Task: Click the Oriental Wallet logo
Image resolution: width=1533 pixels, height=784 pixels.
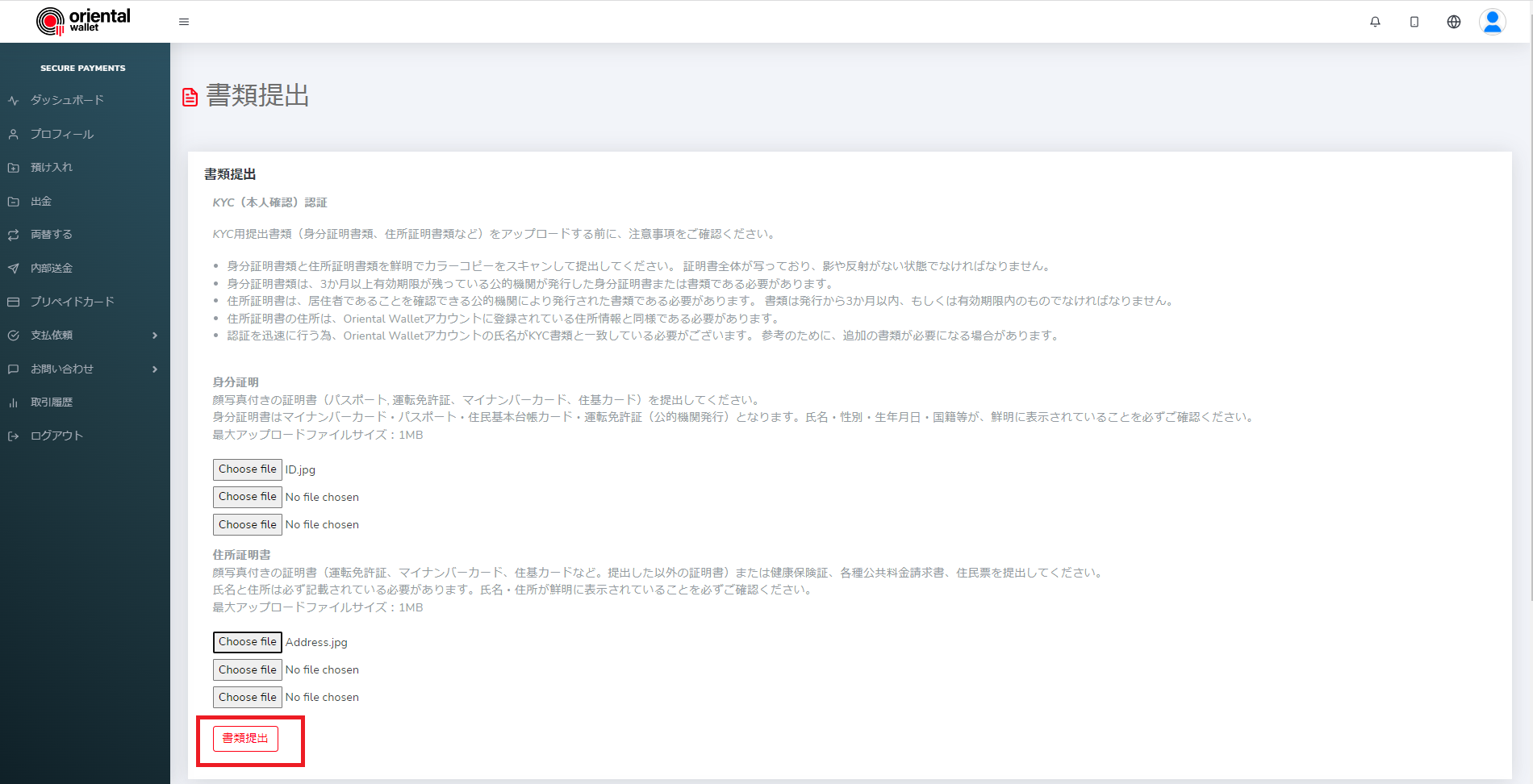Action: point(83,21)
